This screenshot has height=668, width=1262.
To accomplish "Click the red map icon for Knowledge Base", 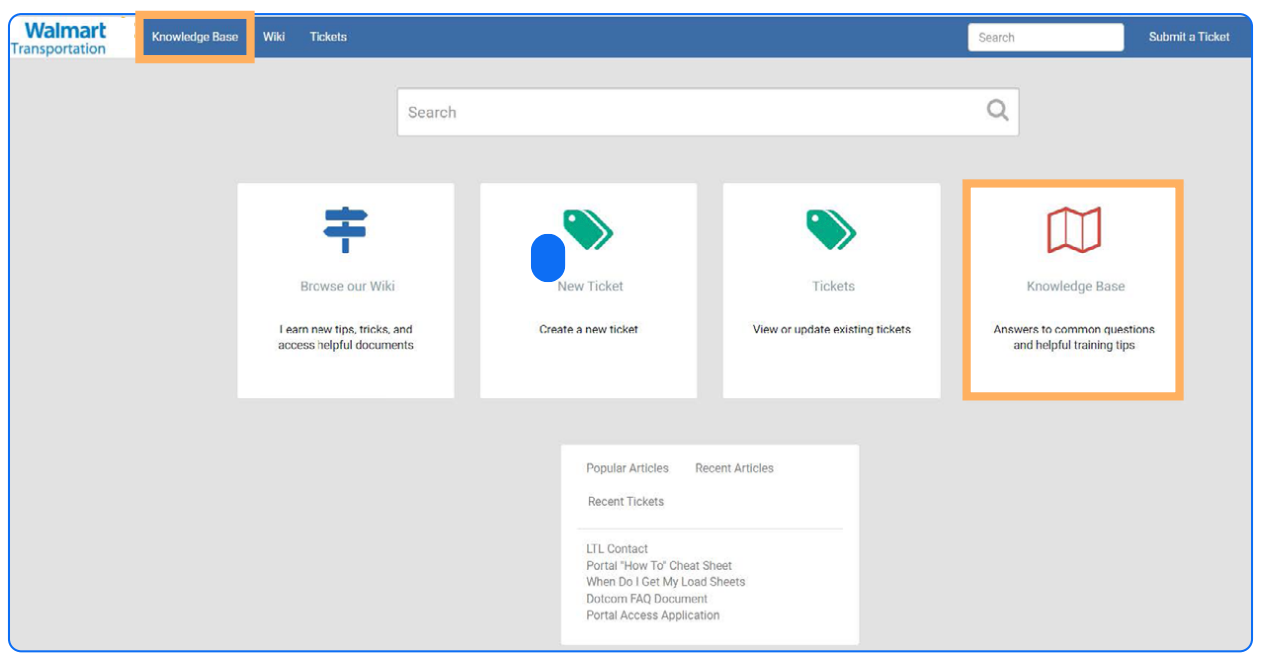I will click(1074, 230).
